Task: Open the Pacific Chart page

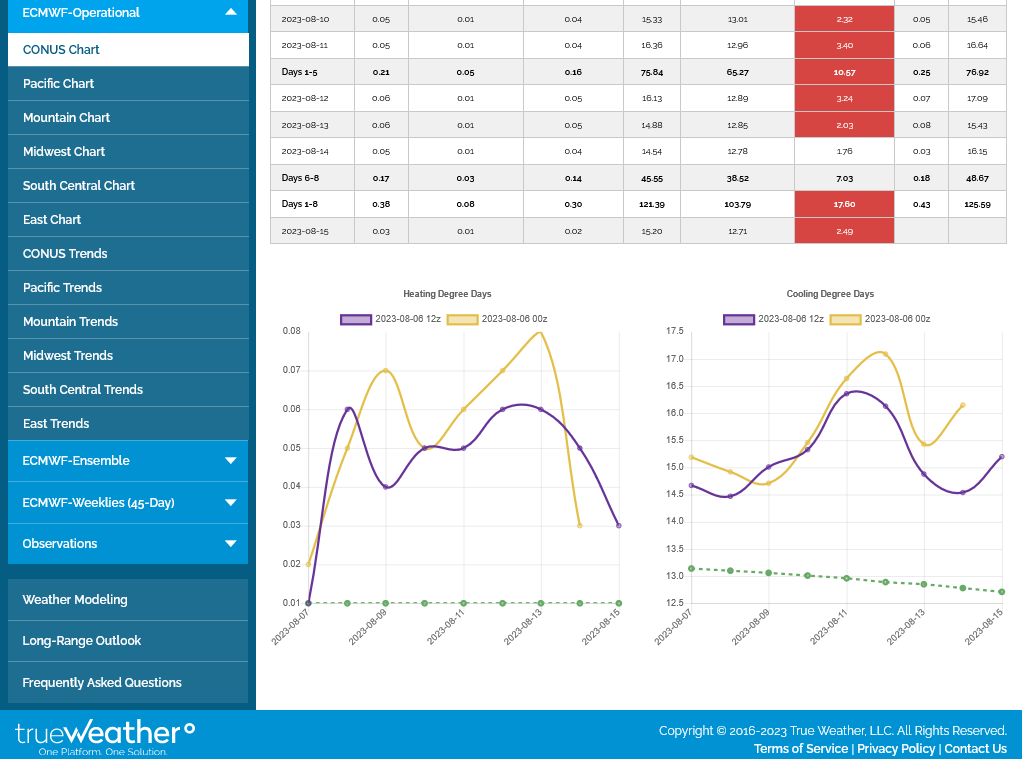Action: point(59,84)
